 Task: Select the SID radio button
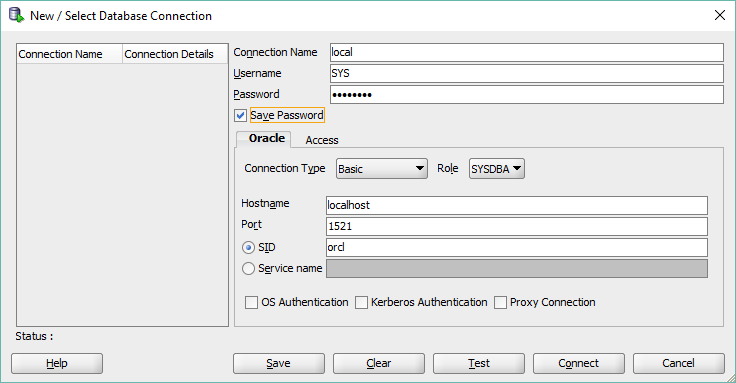click(248, 247)
